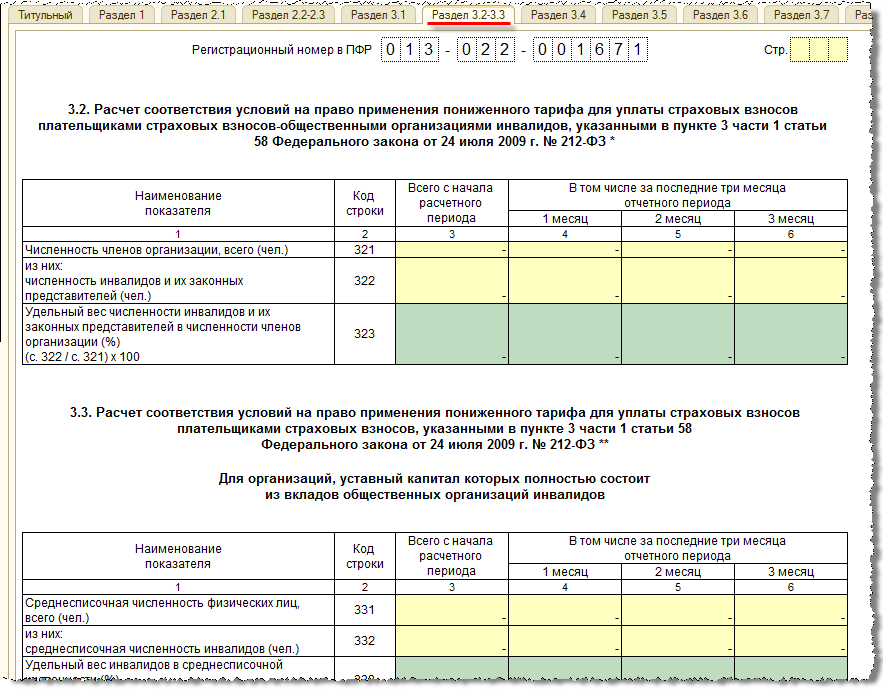883x689 pixels.
Task: Select the Раздел 3.2-3.3 tab
Action: [469, 15]
